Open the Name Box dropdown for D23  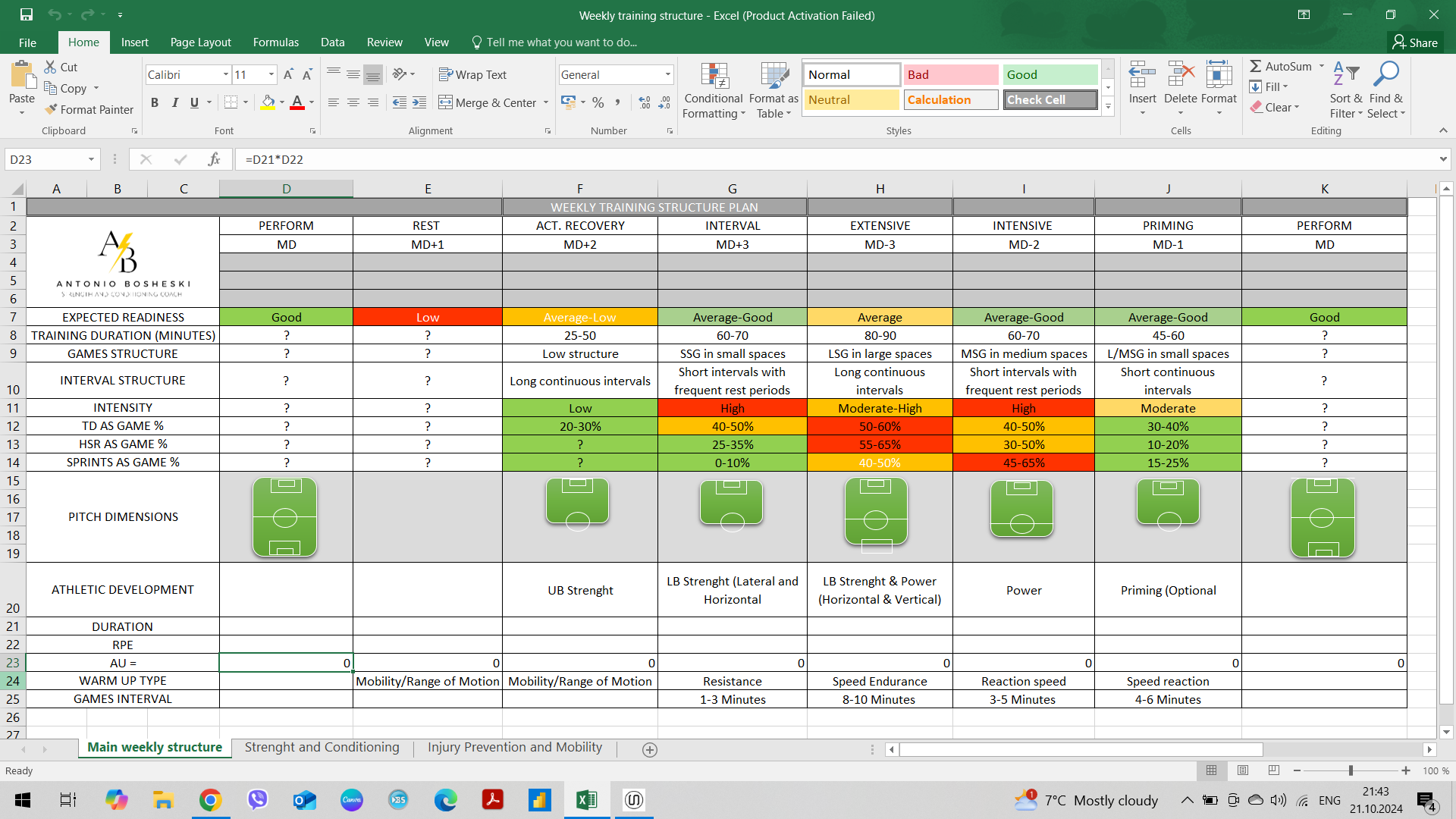[x=91, y=159]
